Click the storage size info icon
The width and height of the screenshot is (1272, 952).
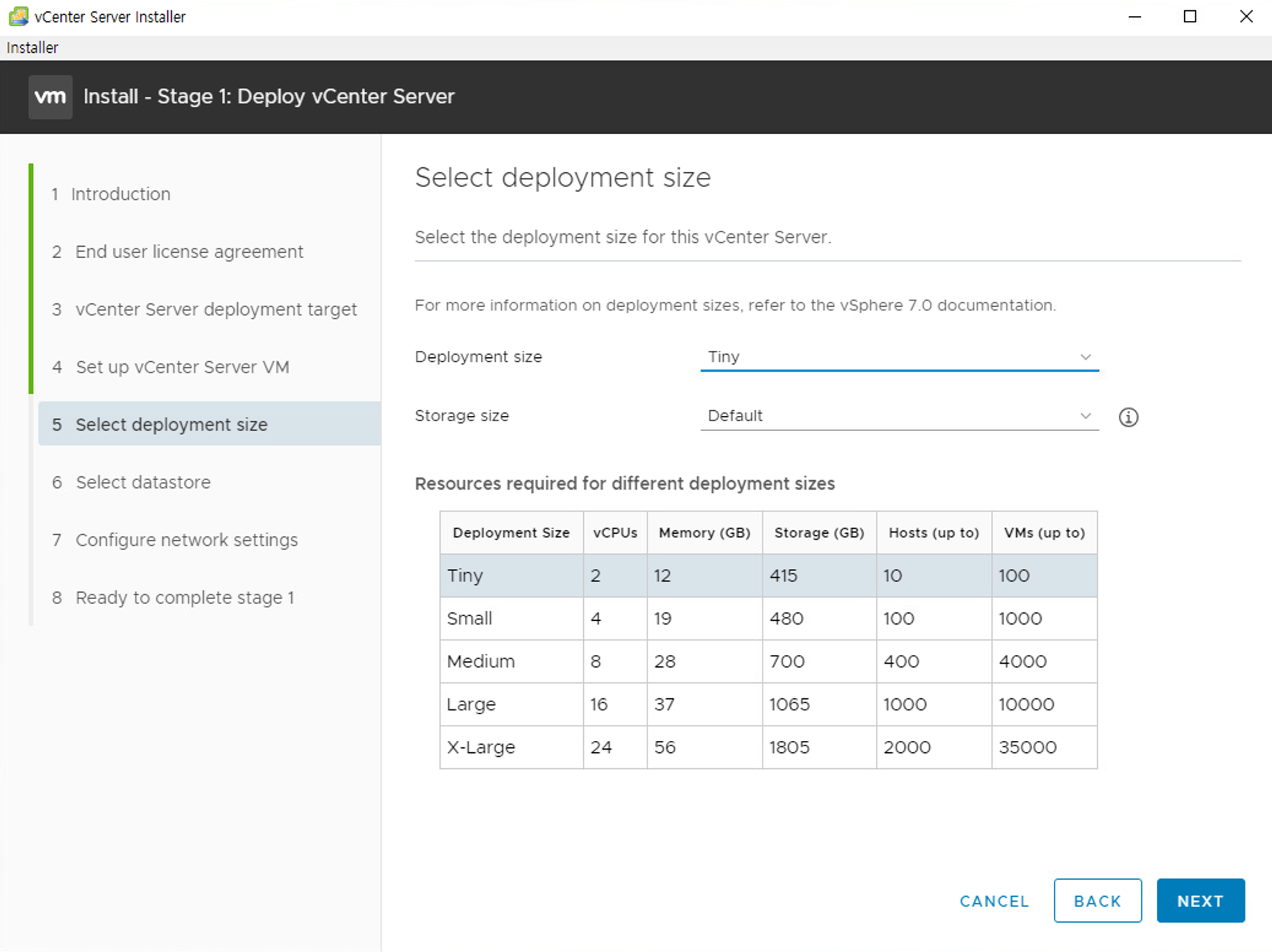pyautogui.click(x=1128, y=417)
